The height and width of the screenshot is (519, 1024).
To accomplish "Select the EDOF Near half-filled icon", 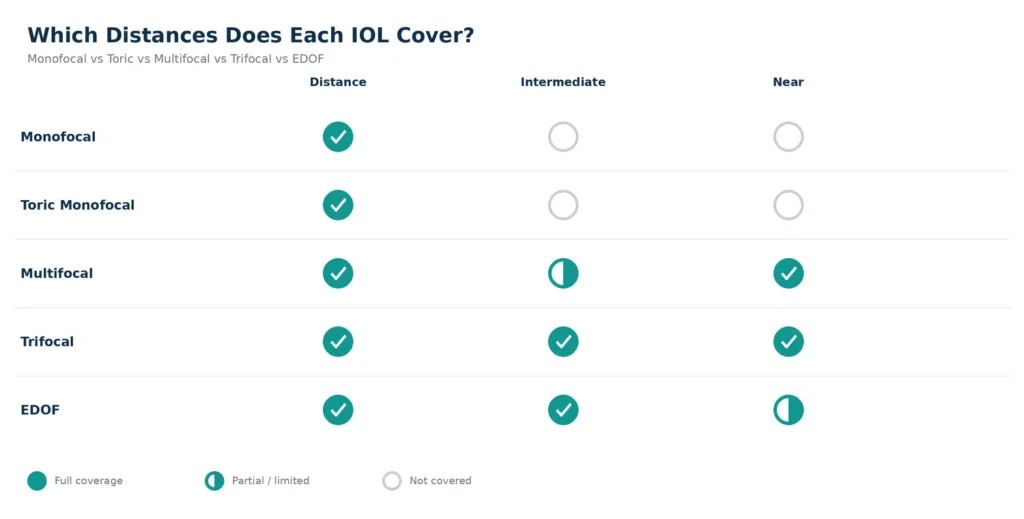I will pos(788,410).
